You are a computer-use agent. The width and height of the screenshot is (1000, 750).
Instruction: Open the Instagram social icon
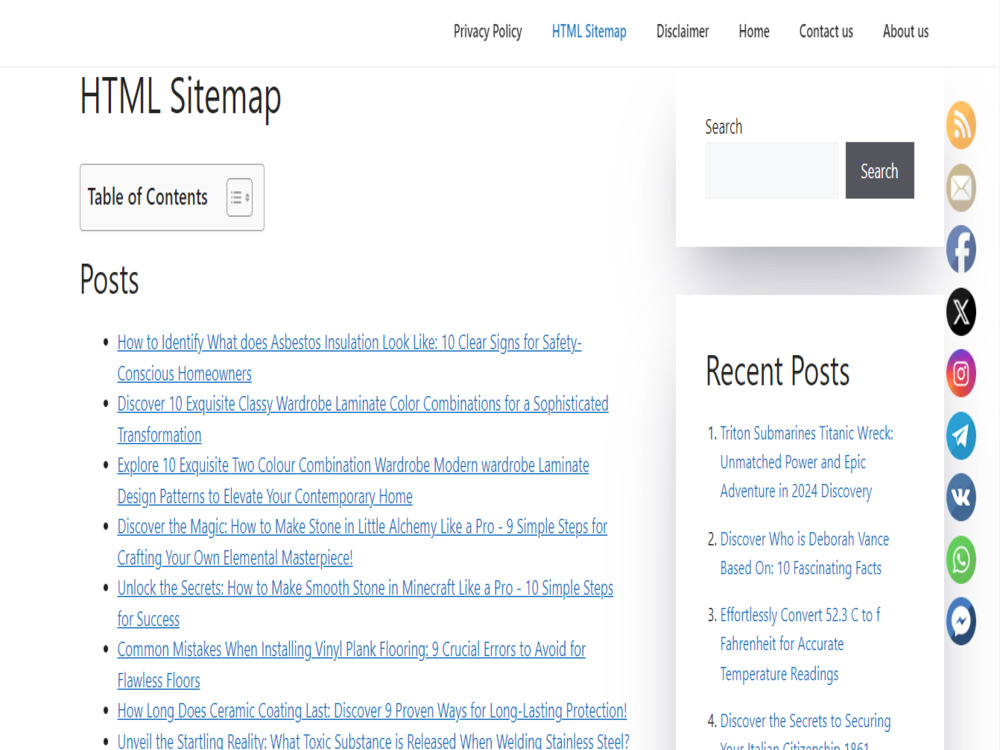point(960,374)
